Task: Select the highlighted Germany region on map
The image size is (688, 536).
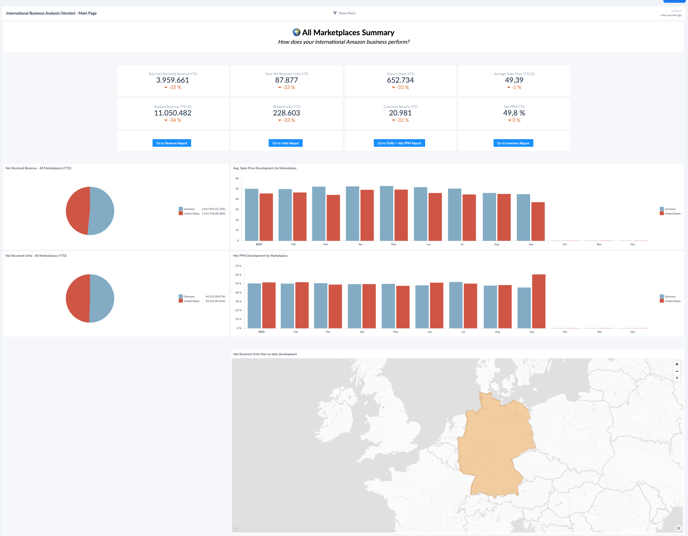Action: coord(495,445)
